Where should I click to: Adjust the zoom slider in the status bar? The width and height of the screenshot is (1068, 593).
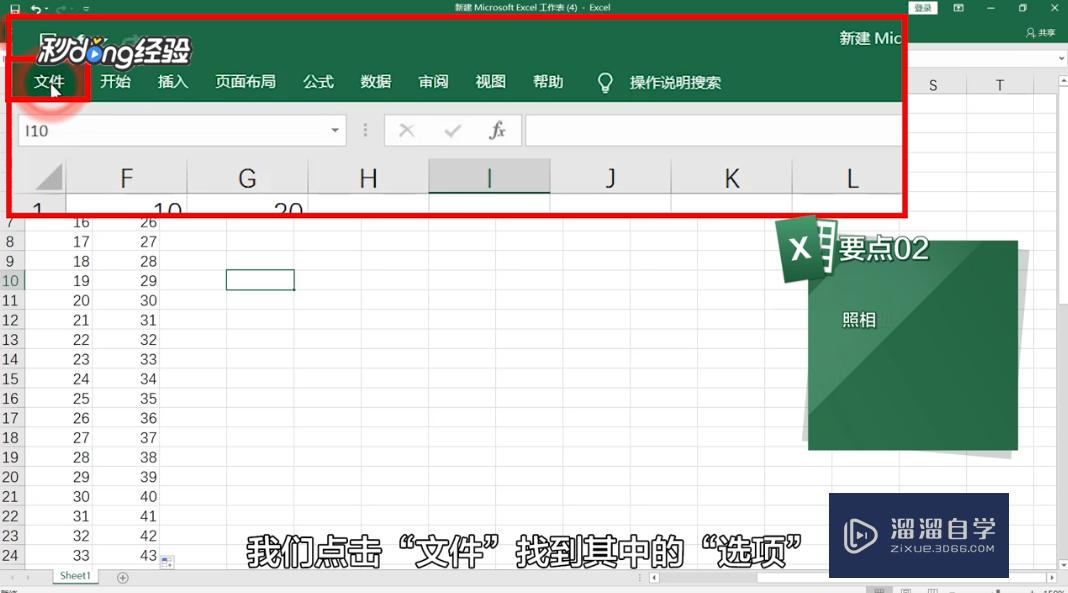point(996,590)
